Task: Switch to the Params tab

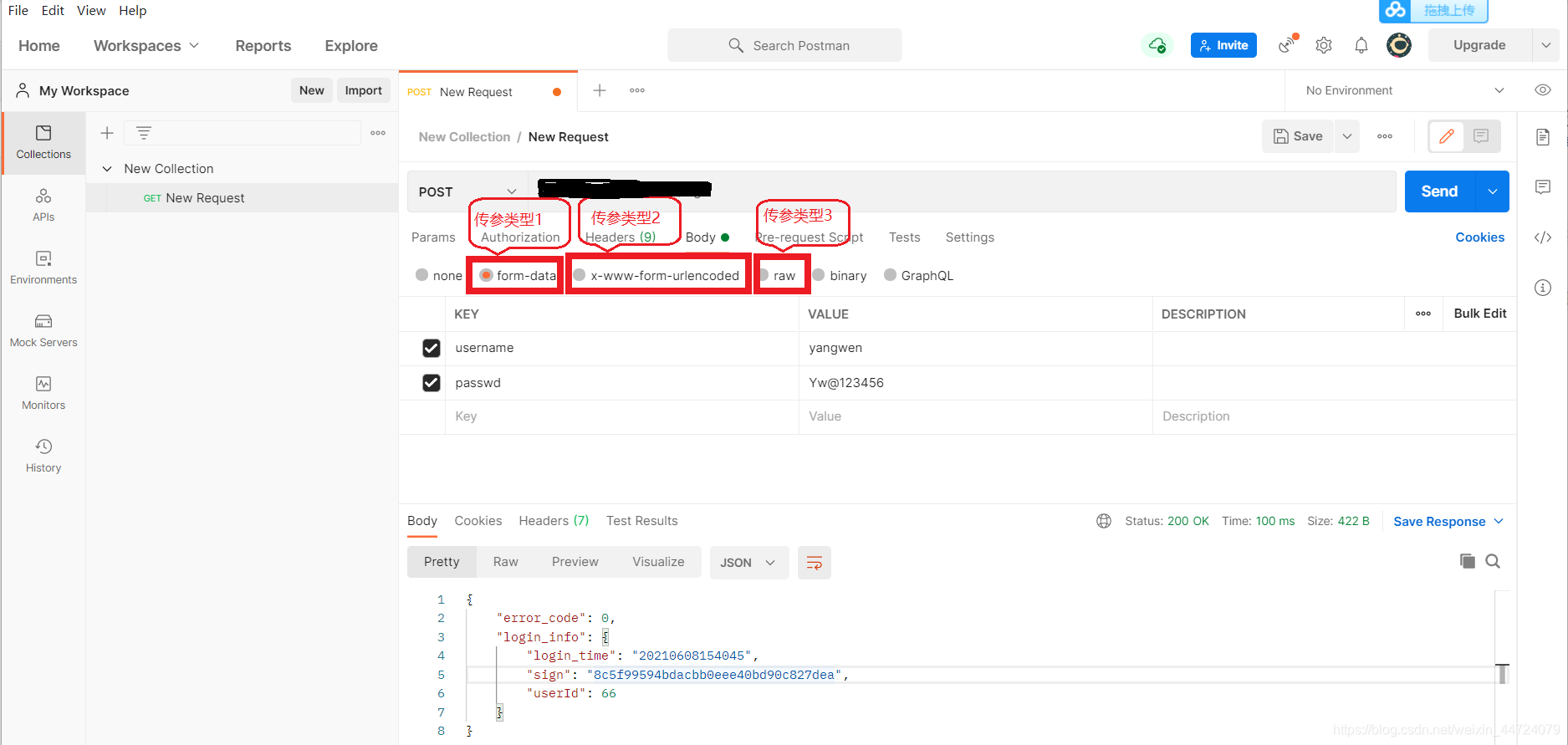Action: [433, 237]
